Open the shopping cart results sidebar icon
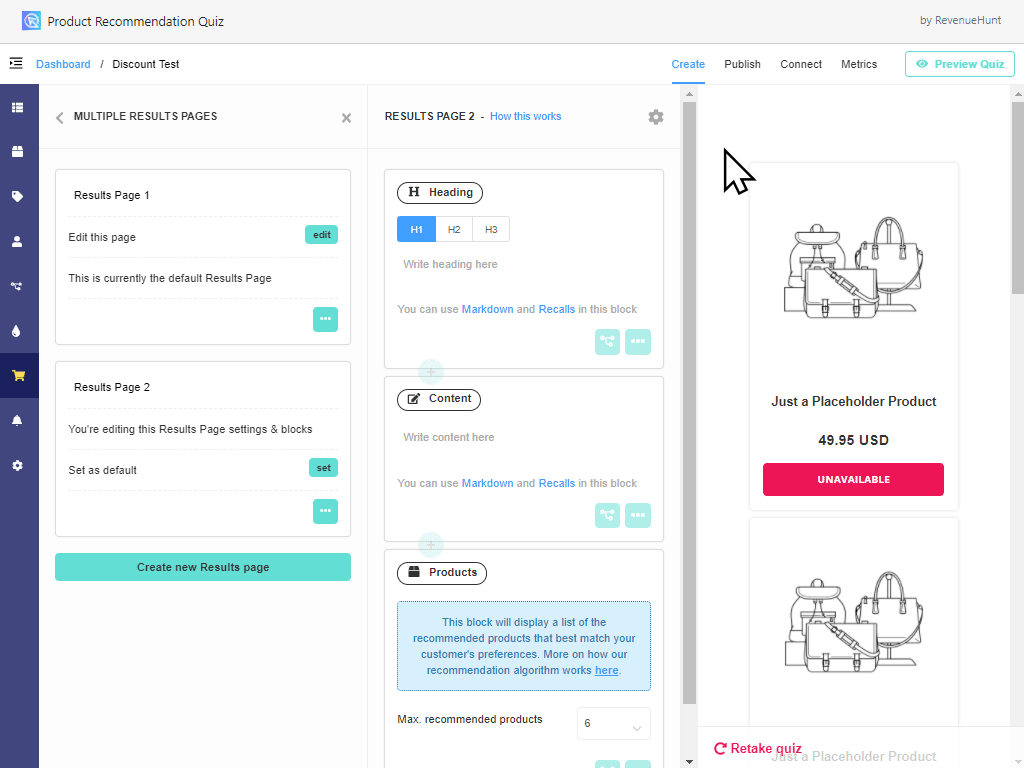The width and height of the screenshot is (1024, 768). pos(18,376)
